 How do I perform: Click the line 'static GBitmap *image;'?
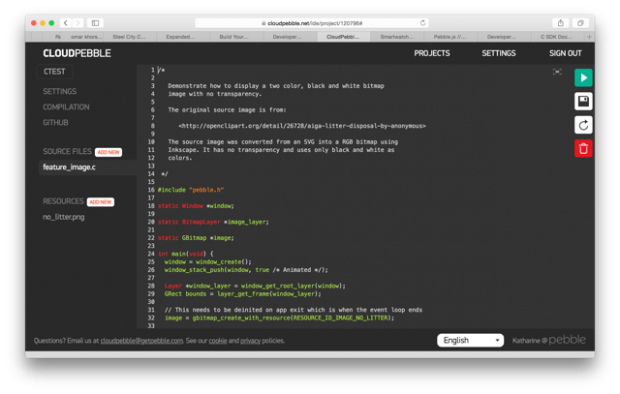click(196, 238)
